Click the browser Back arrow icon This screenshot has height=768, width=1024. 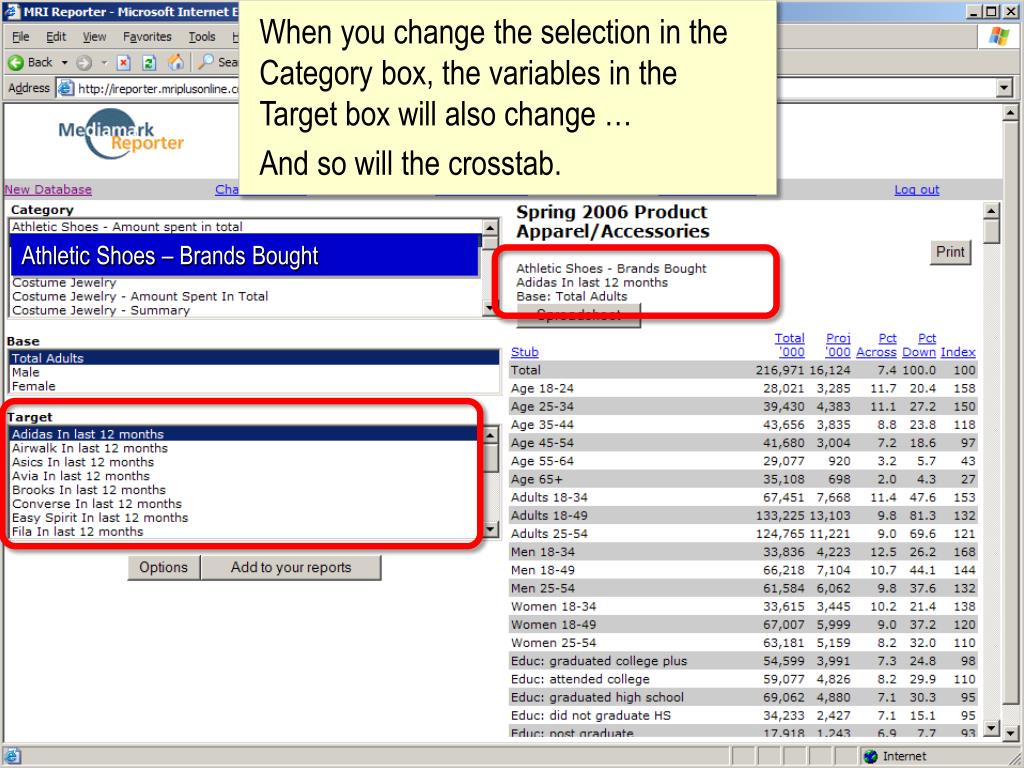point(16,63)
